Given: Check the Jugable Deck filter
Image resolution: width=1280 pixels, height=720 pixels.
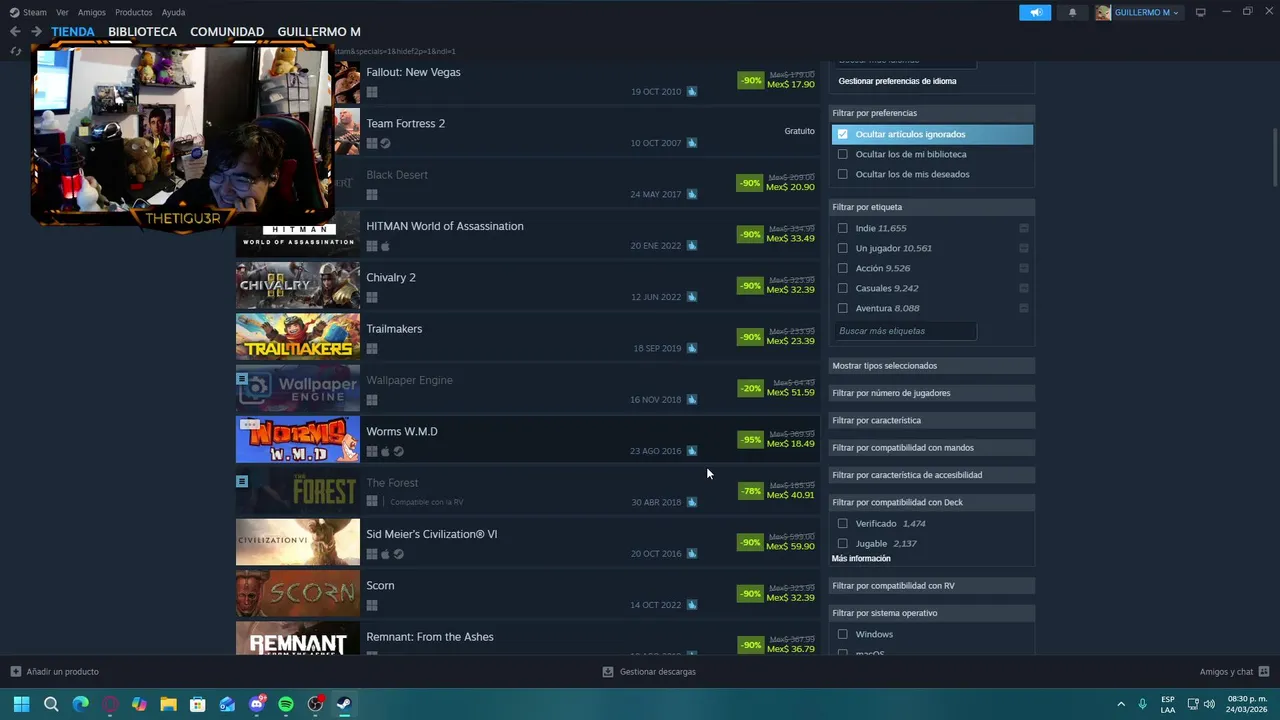Looking at the screenshot, I should (x=843, y=543).
